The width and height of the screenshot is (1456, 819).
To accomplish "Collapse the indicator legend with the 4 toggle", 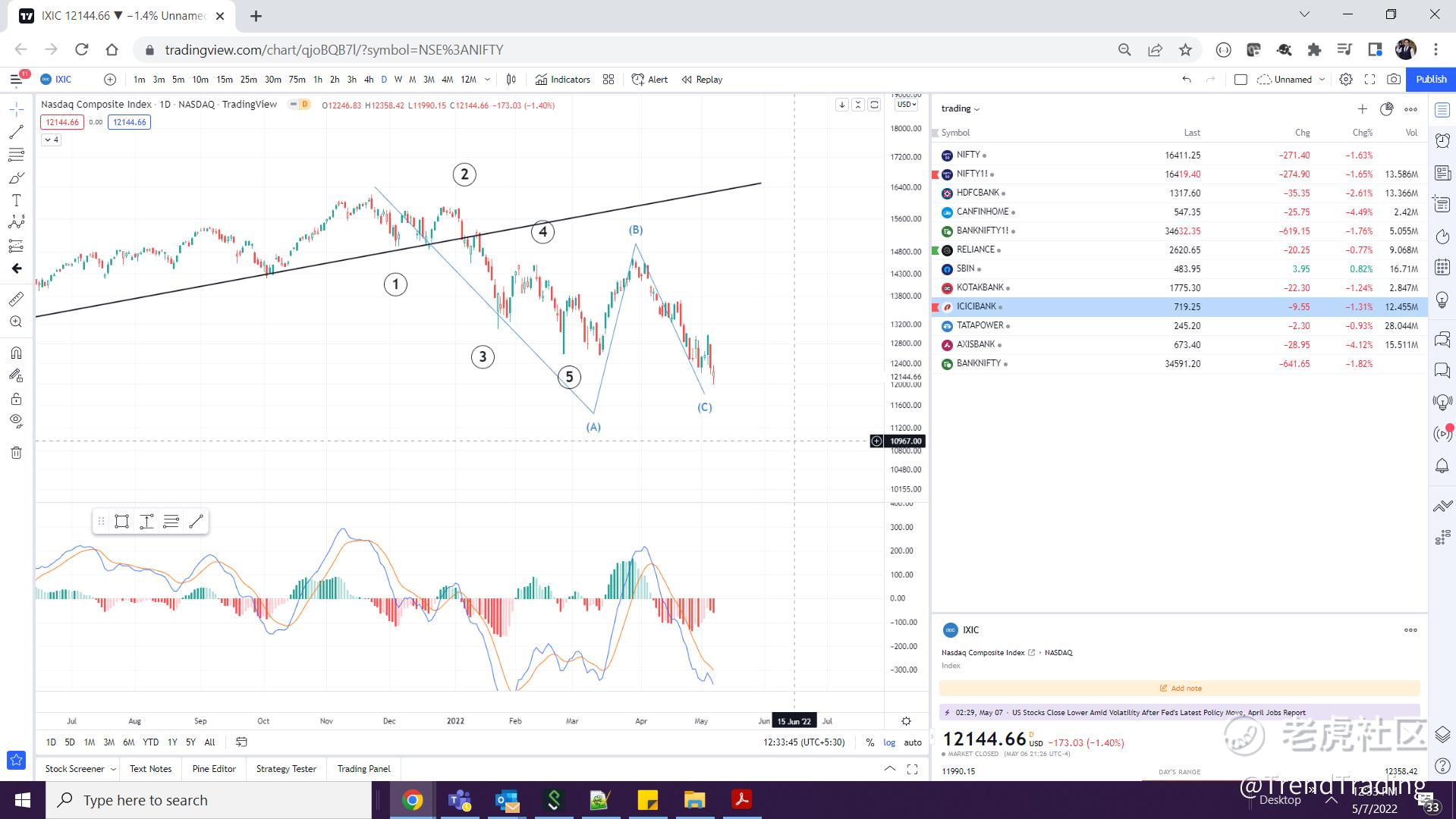I will click(51, 140).
